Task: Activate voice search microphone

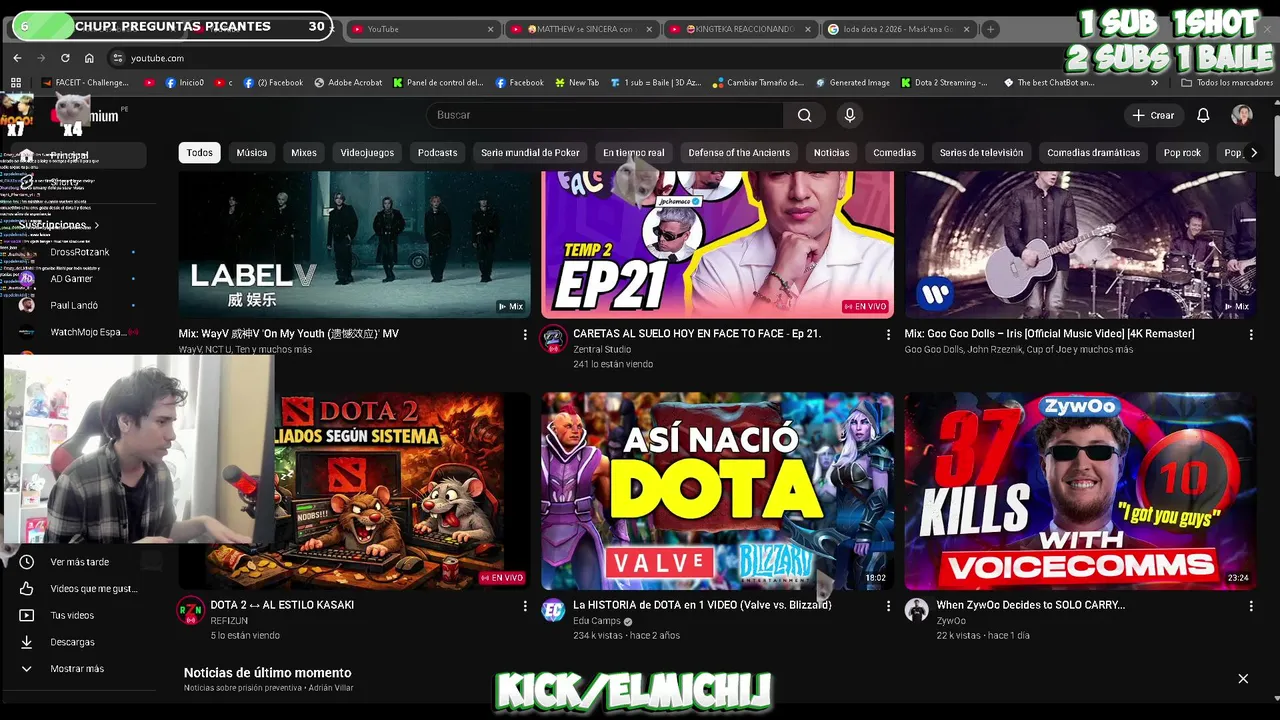Action: (850, 115)
